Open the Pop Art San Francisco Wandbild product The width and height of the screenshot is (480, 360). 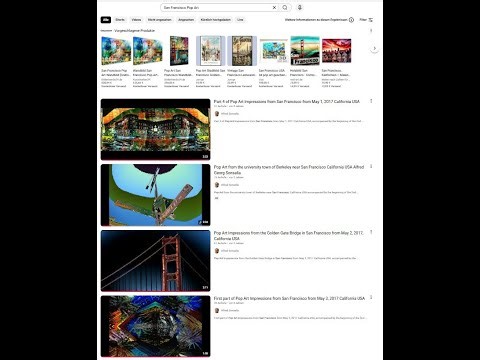pos(179,62)
